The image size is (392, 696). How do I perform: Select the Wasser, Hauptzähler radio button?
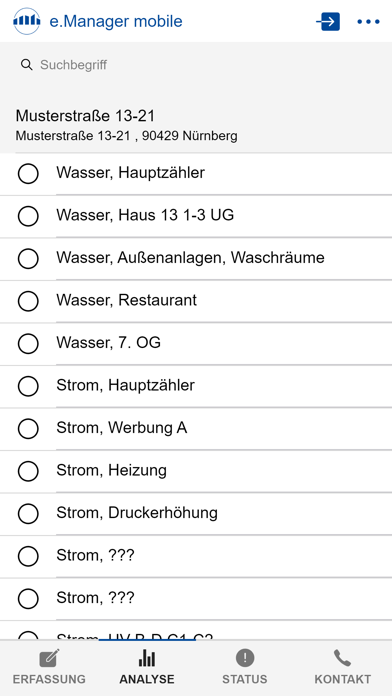click(x=28, y=173)
